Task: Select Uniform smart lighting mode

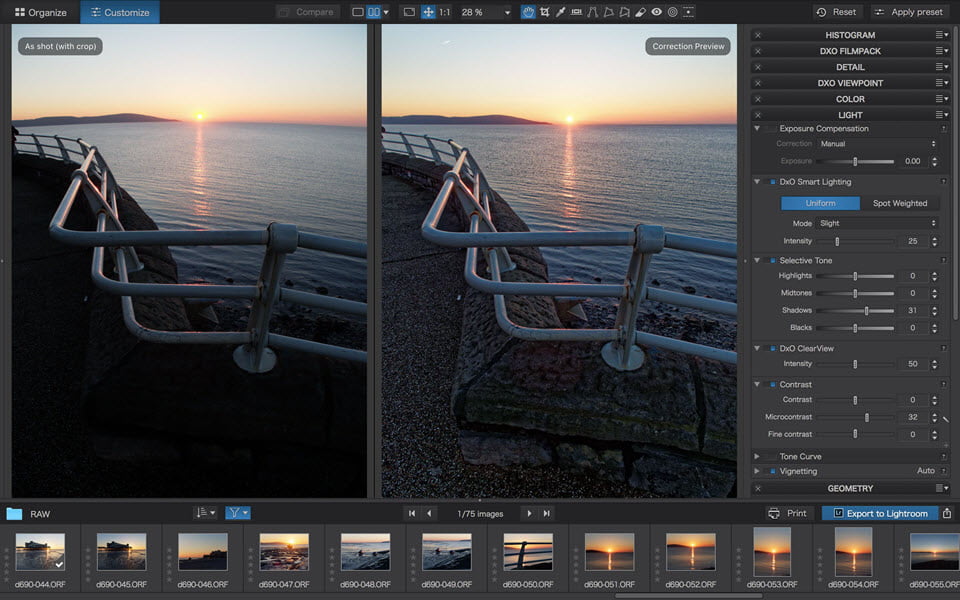Action: [820, 203]
